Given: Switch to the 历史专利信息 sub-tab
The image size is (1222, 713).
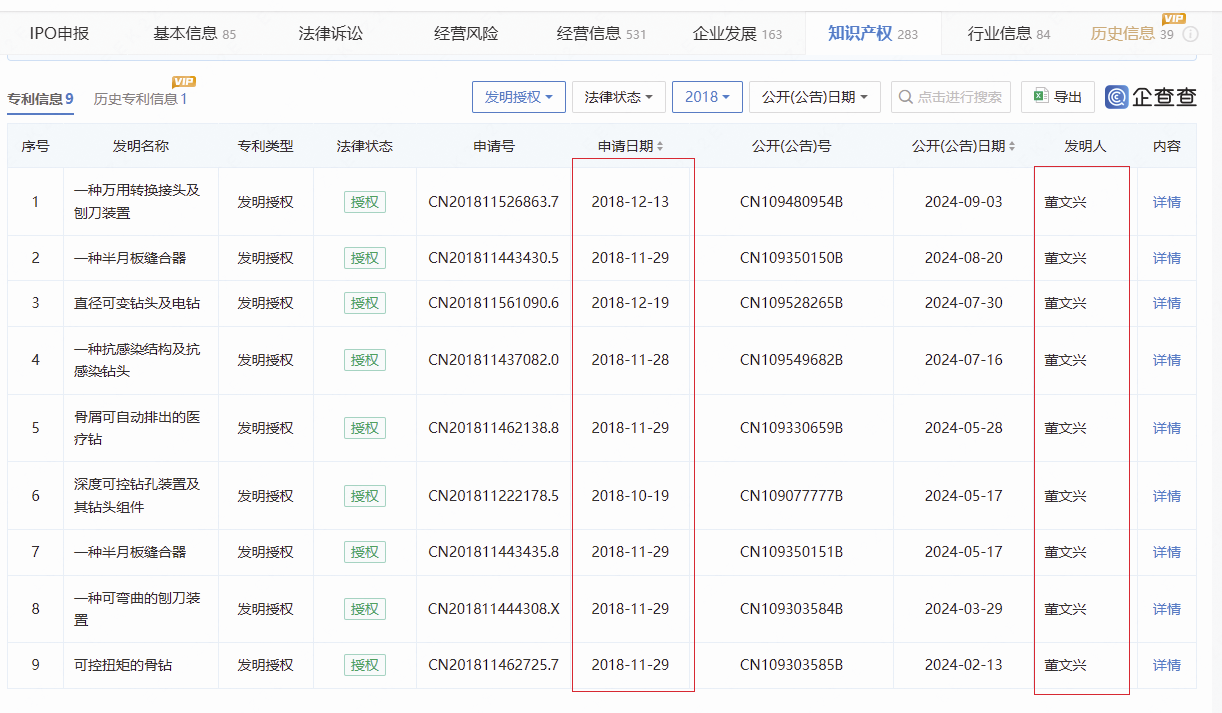Looking at the screenshot, I should click(x=140, y=99).
